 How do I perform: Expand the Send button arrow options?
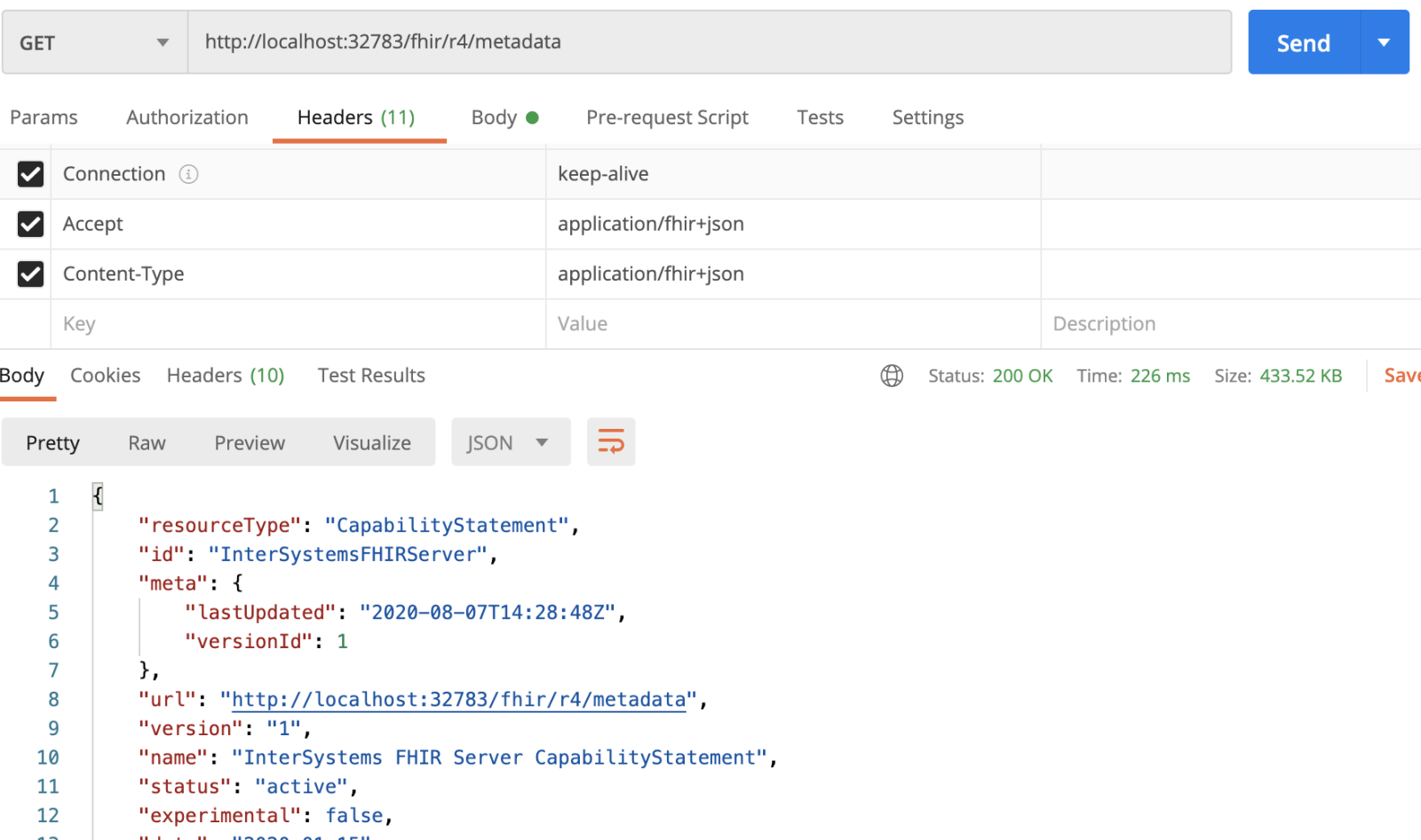[1384, 43]
